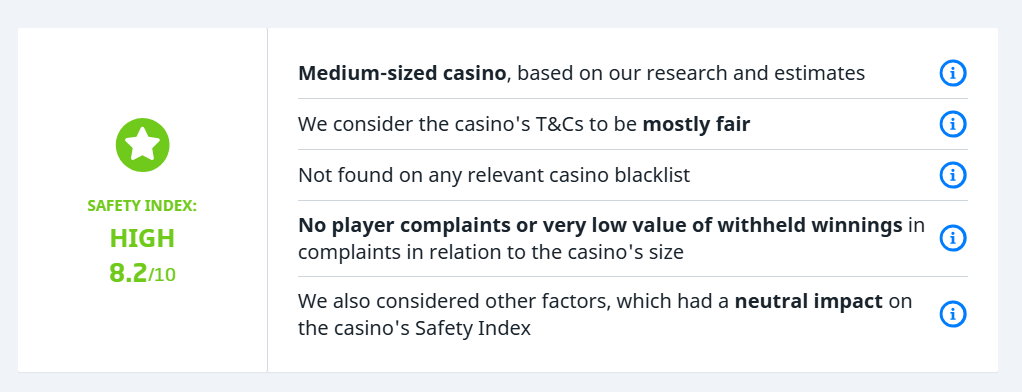1022x392 pixels.
Task: Click the HIGH safety rating text
Action: [142, 239]
